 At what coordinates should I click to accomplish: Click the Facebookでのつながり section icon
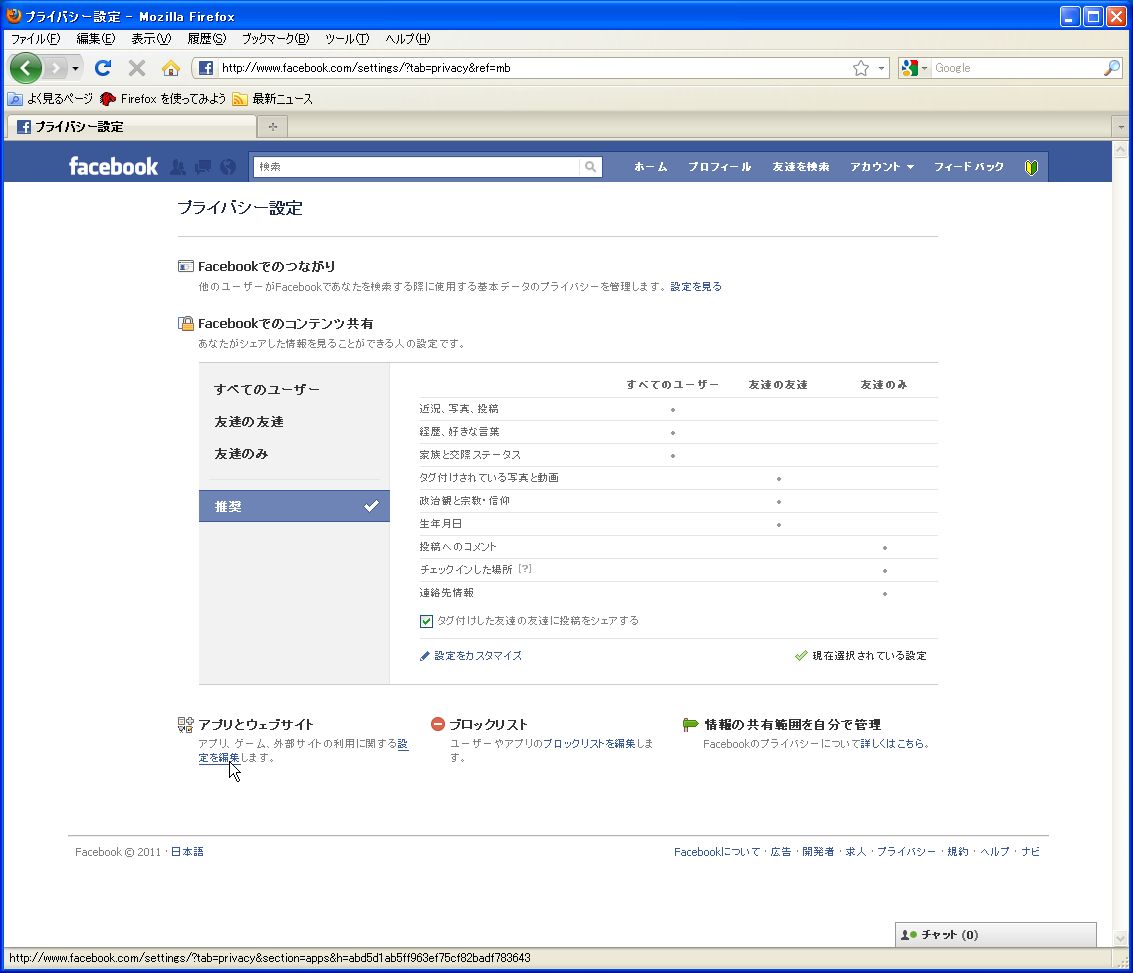point(186,266)
